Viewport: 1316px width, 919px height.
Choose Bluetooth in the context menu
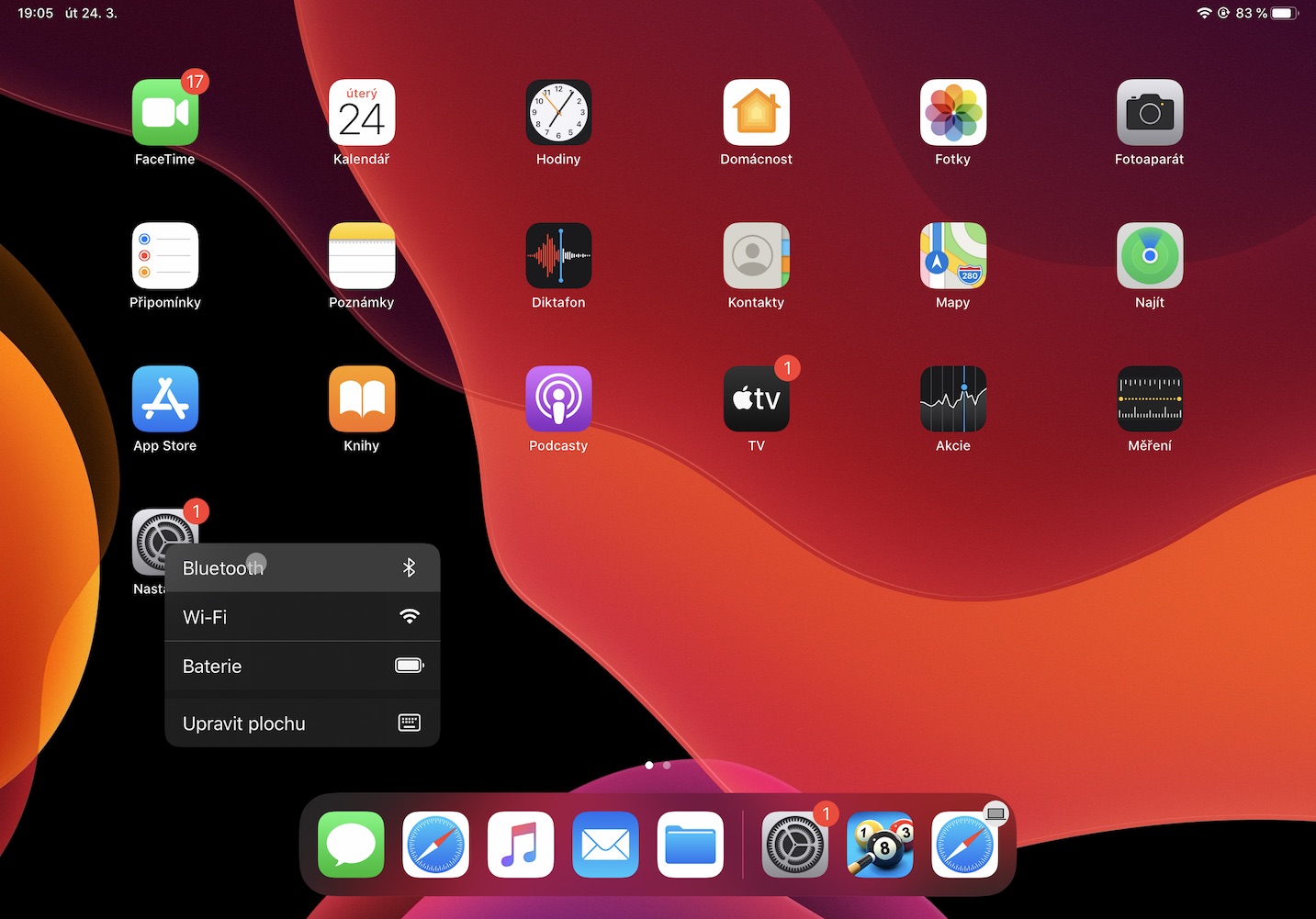coord(302,567)
